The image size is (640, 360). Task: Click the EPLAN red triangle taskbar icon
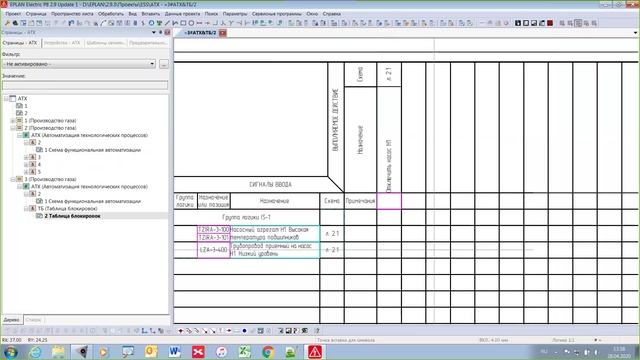pos(315,352)
